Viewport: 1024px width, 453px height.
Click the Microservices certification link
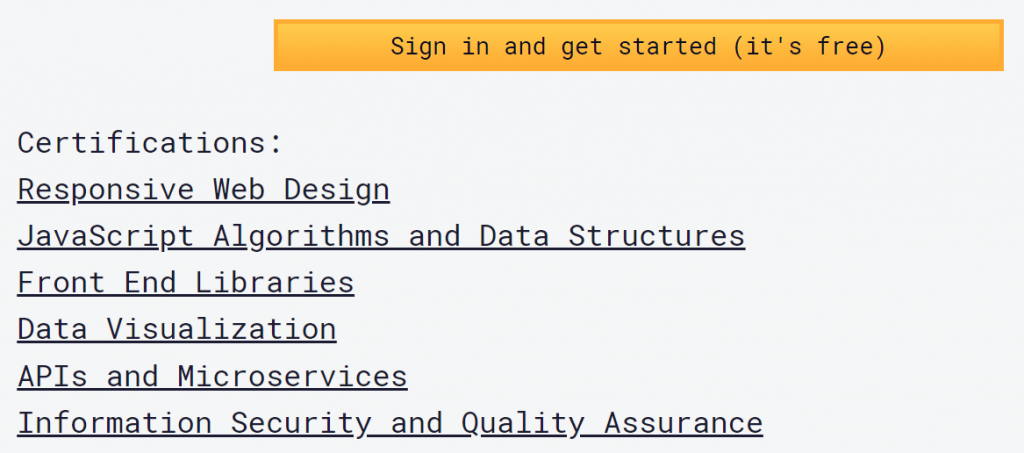coord(212,376)
